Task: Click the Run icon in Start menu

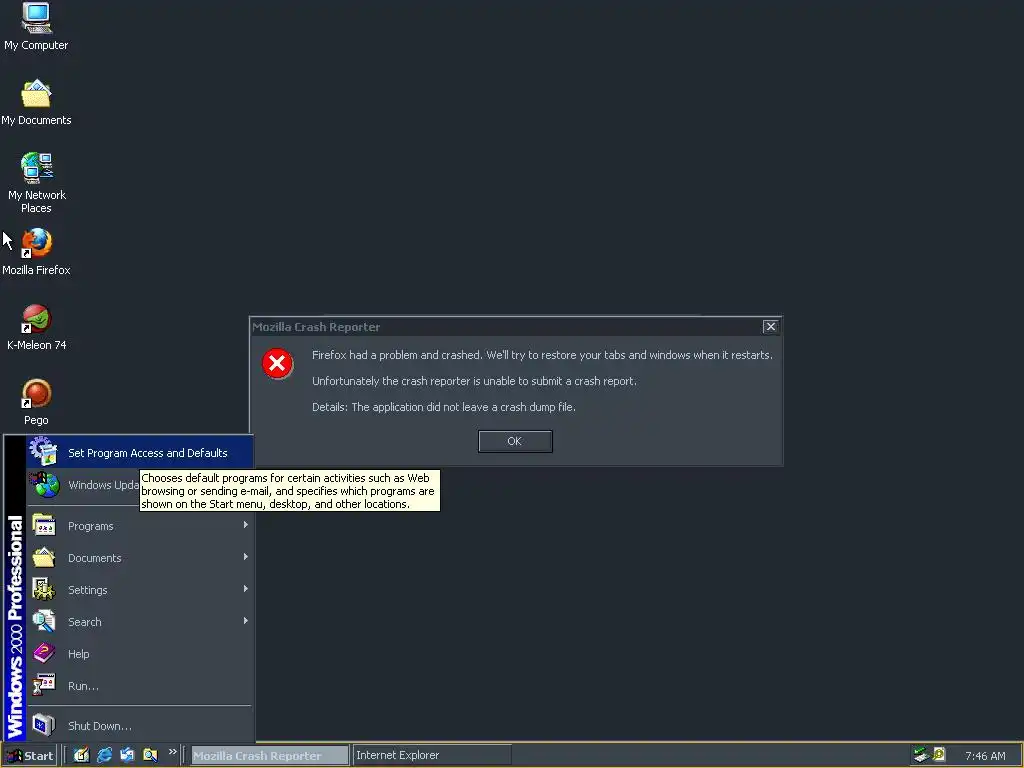Action: 44,685
